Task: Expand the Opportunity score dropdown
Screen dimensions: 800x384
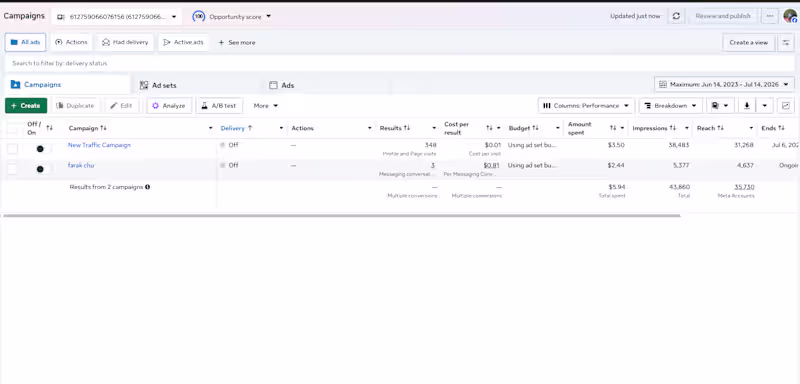Action: click(x=268, y=17)
